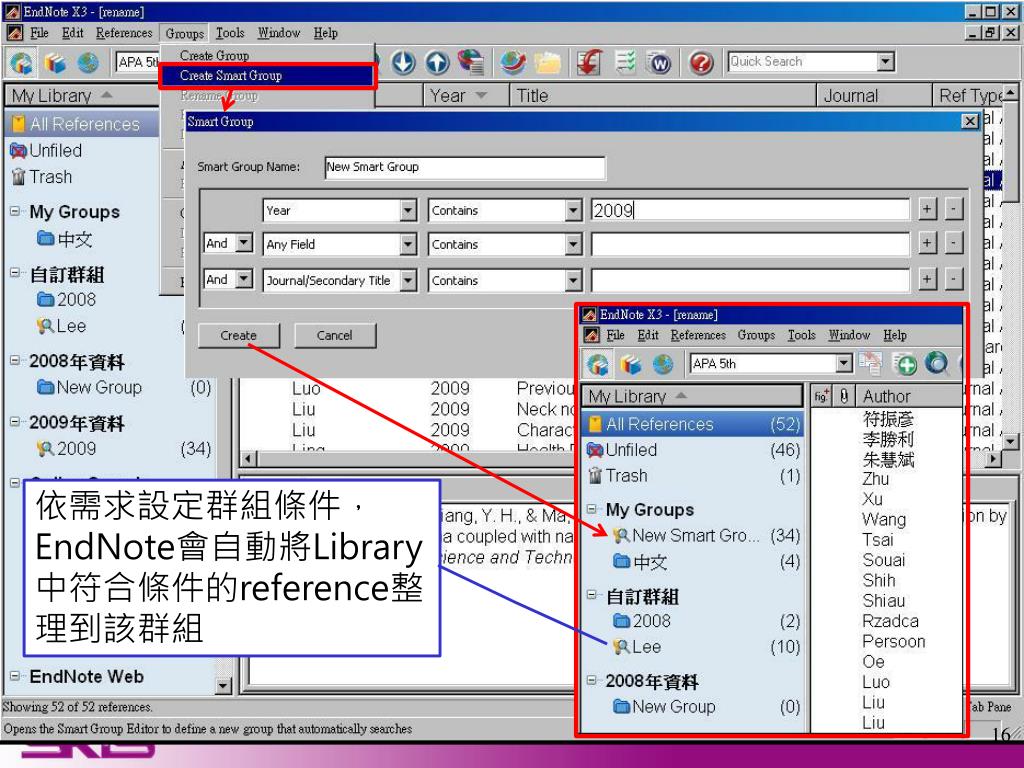
Task: Remove Journal/Secondary Title row with minus button
Action: (x=953, y=280)
